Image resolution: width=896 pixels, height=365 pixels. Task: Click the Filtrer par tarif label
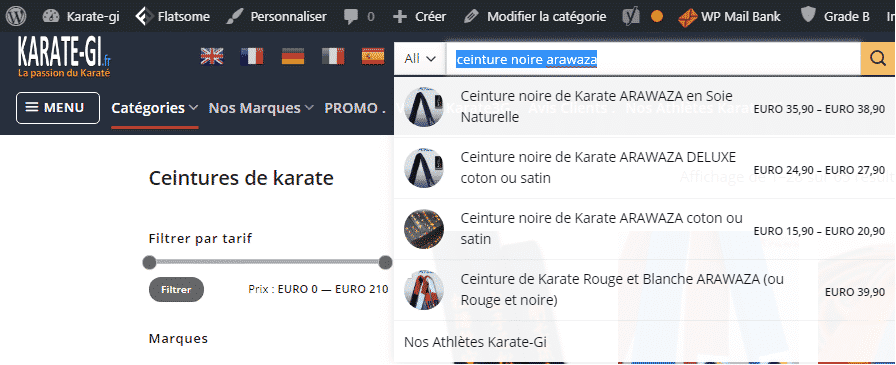tap(200, 238)
